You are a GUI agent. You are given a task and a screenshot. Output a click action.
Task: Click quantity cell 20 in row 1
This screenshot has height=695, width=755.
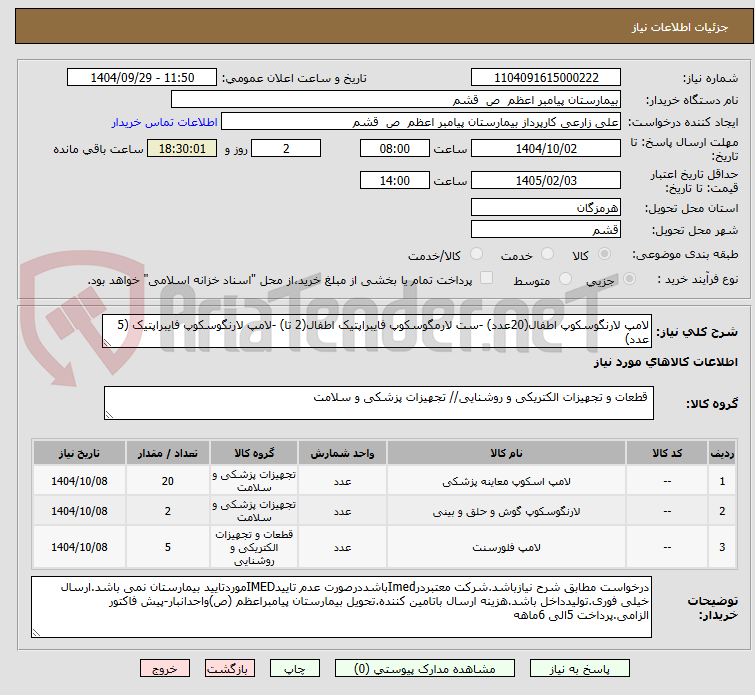[x=168, y=481]
